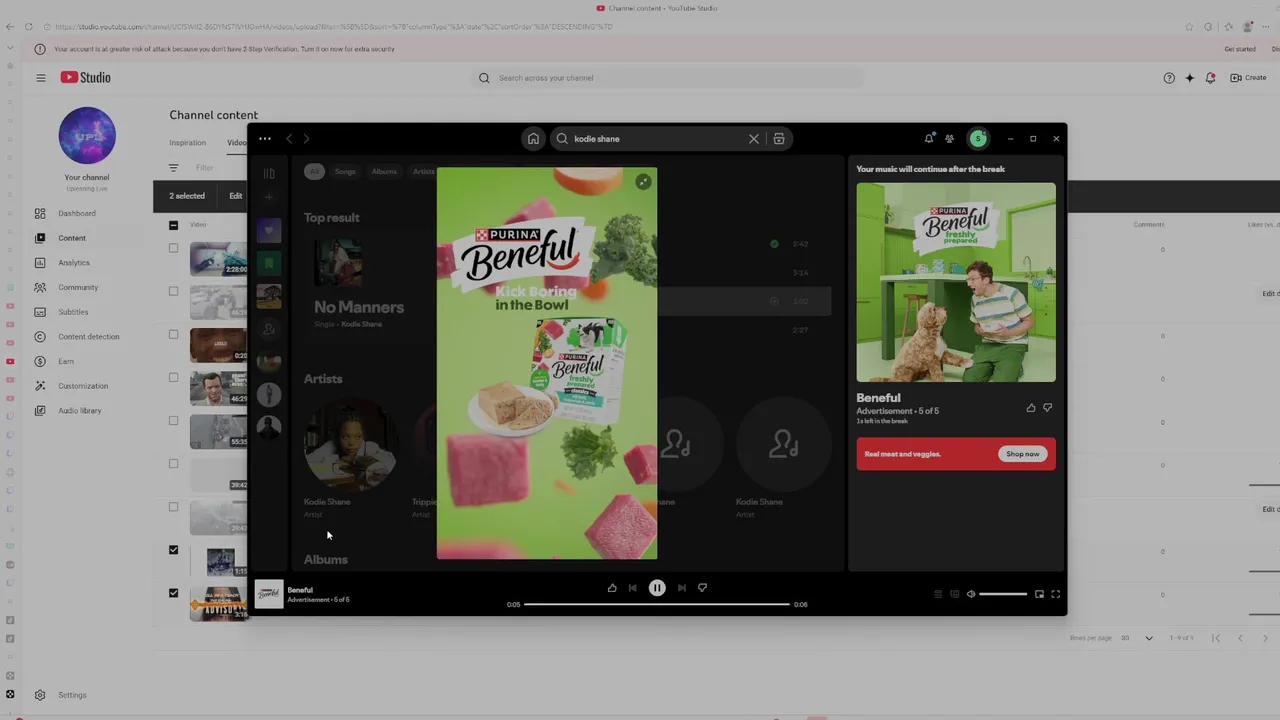Screen dimensions: 1280x720
Task: Select the All filter chip
Action: (x=314, y=172)
